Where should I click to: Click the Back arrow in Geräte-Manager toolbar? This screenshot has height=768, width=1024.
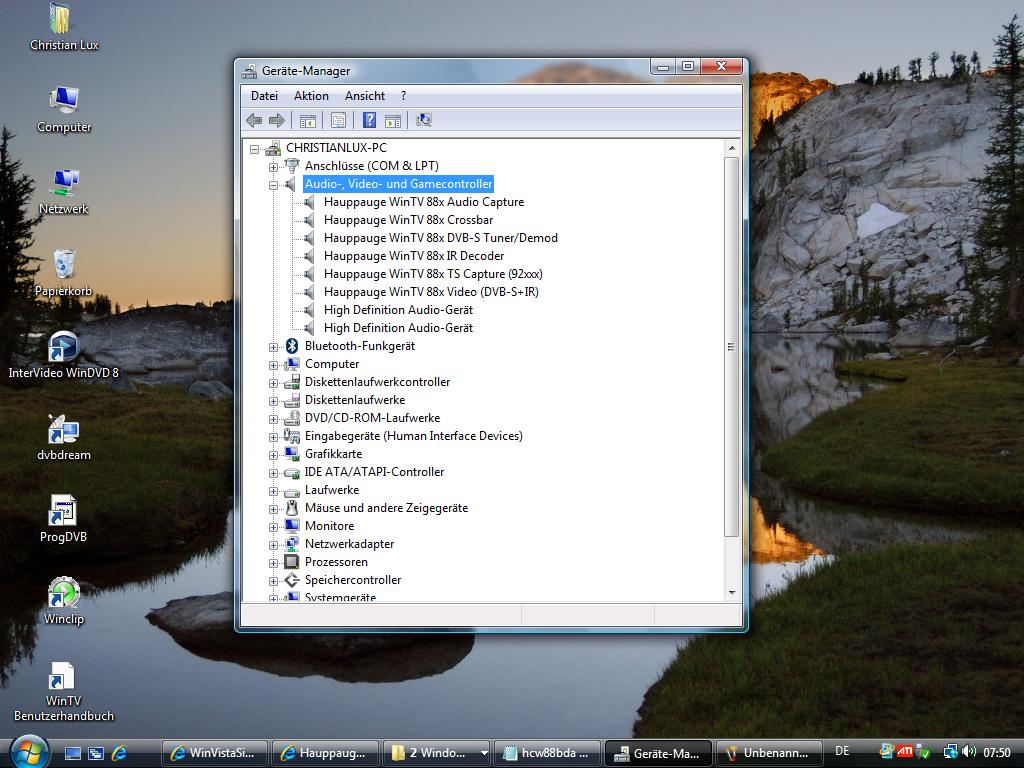254,120
